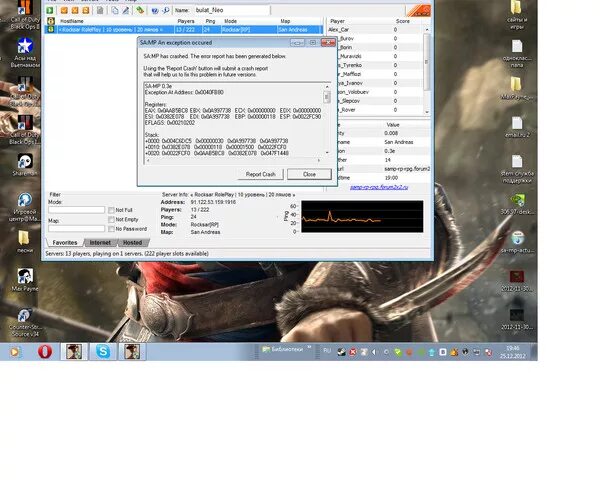This screenshot has height=480, width=600.
Task: Click first SA-MP taskbar button beside Opera
Action: click(74, 351)
